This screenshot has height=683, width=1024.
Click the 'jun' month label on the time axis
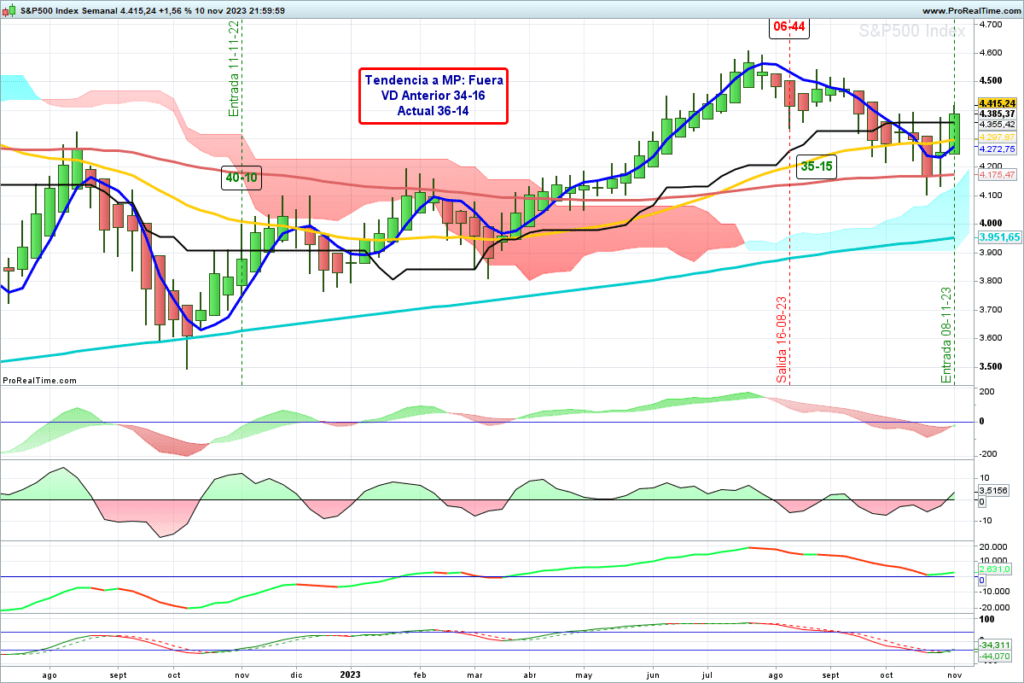point(652,675)
